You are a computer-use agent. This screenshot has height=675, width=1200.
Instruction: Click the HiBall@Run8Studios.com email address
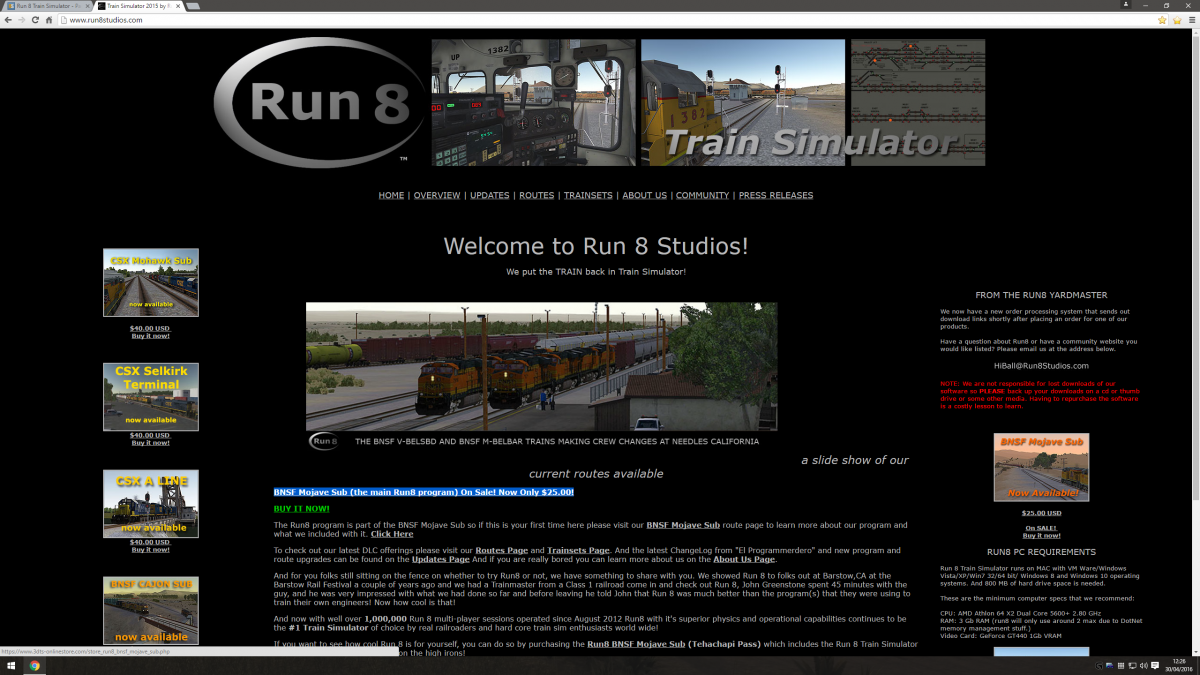(x=1041, y=366)
